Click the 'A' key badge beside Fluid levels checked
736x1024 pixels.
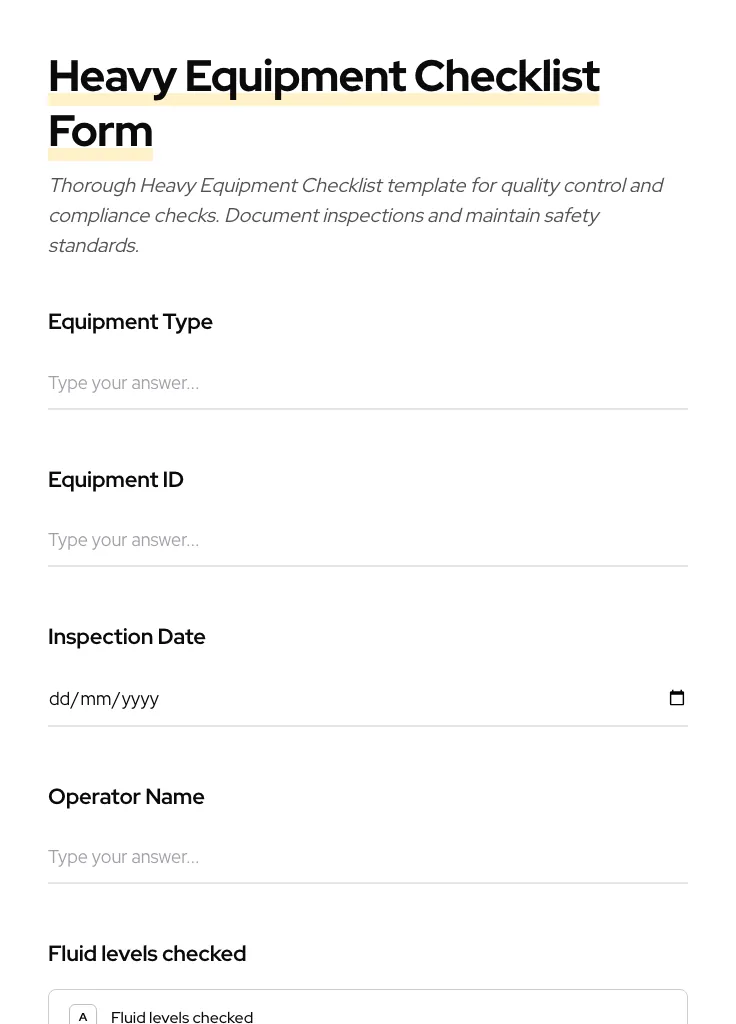click(83, 1015)
